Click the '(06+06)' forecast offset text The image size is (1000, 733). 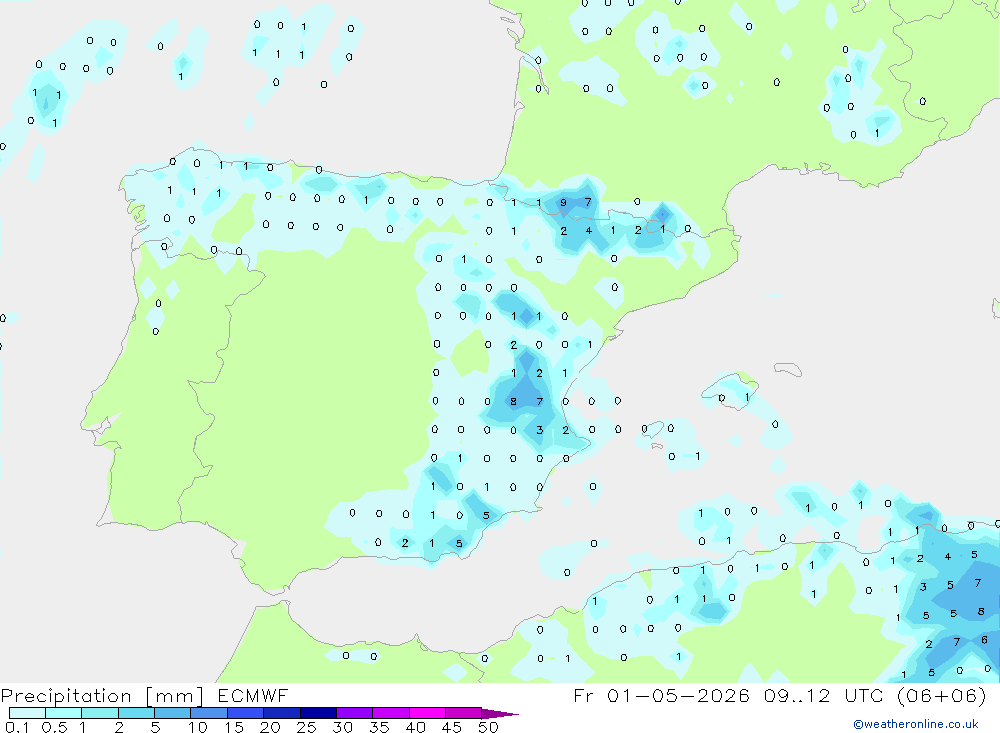pyautogui.click(x=941, y=695)
